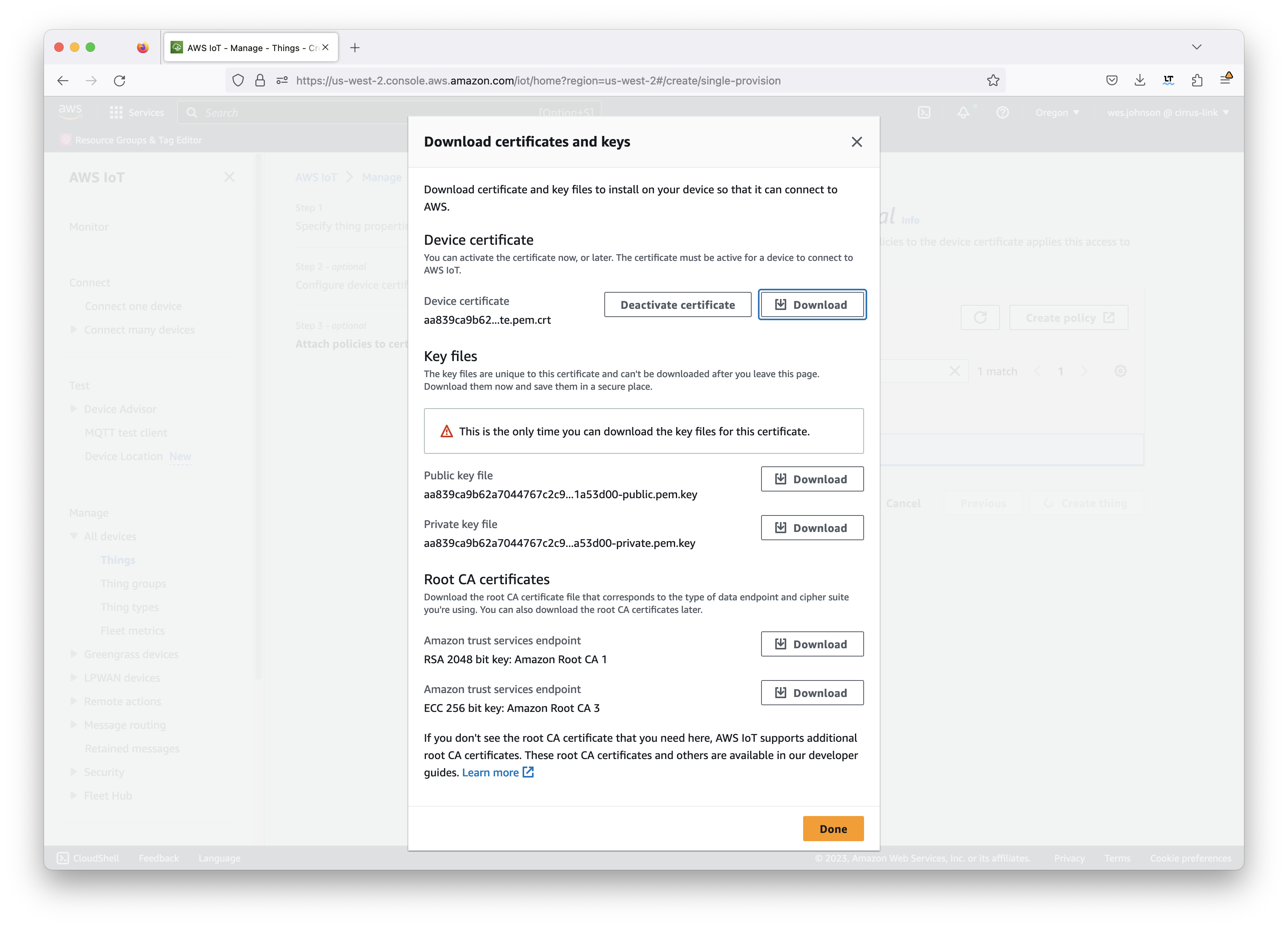Open Things in the sidebar
The image size is (1288, 928).
point(118,560)
